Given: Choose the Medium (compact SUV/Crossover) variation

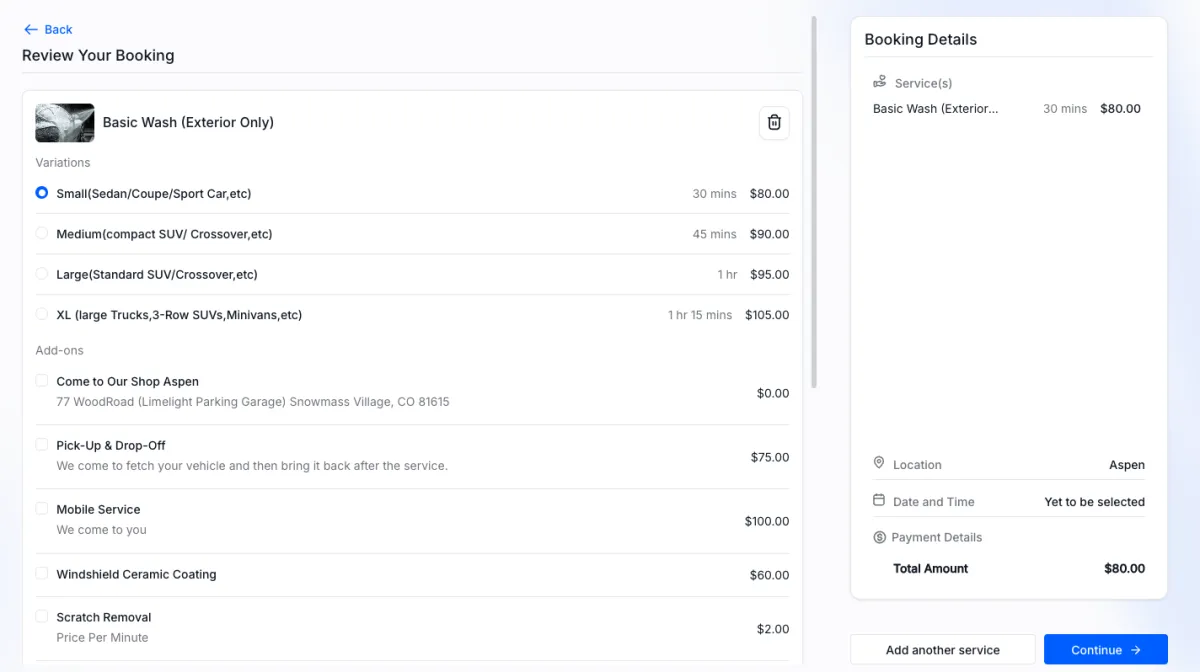Looking at the screenshot, I should pos(42,233).
